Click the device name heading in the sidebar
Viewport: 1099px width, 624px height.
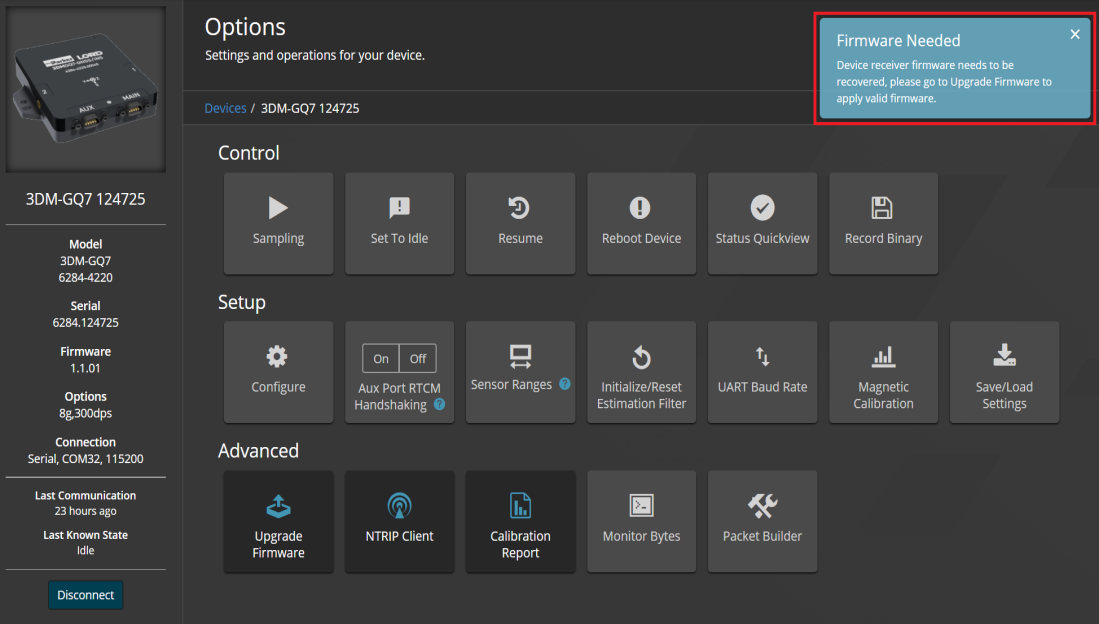coord(86,199)
